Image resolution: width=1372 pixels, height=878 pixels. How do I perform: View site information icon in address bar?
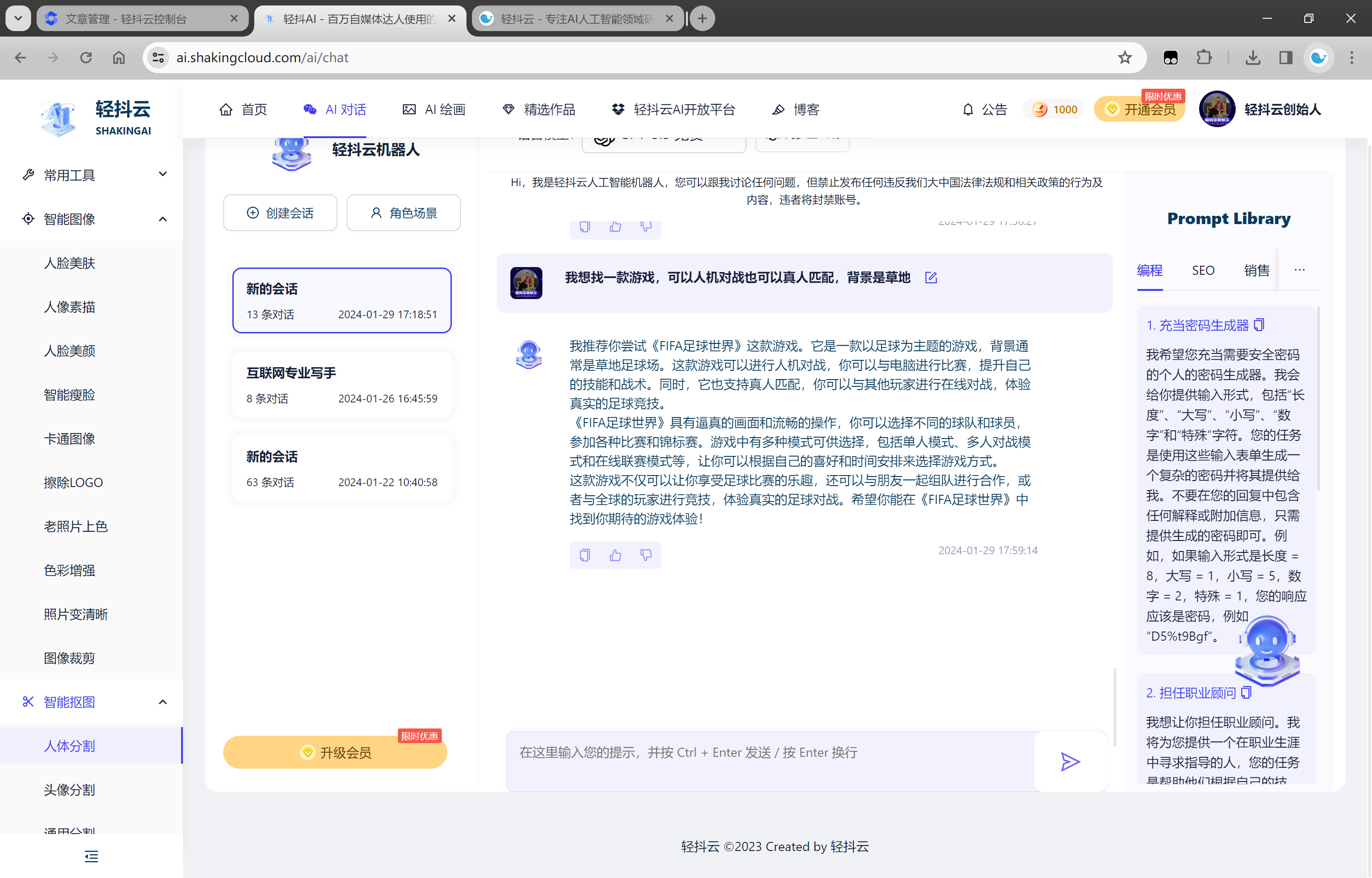click(x=158, y=58)
